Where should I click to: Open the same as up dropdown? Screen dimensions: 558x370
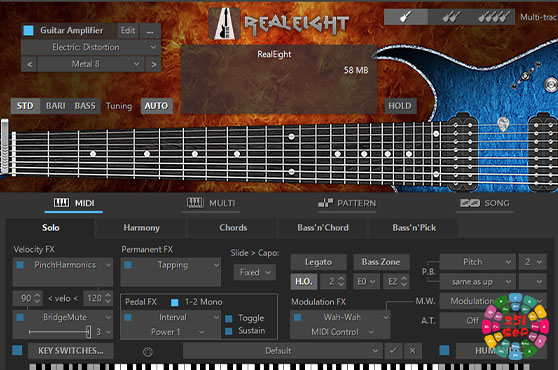tap(478, 282)
